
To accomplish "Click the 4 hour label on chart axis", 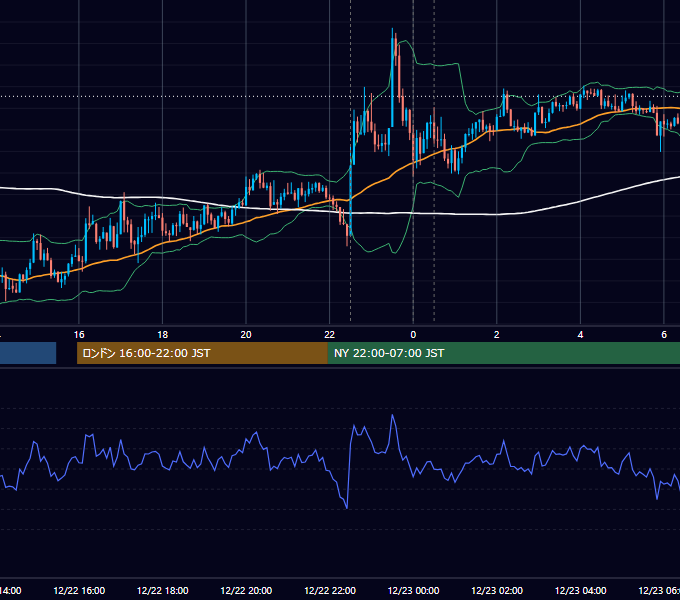I will 580,334.
